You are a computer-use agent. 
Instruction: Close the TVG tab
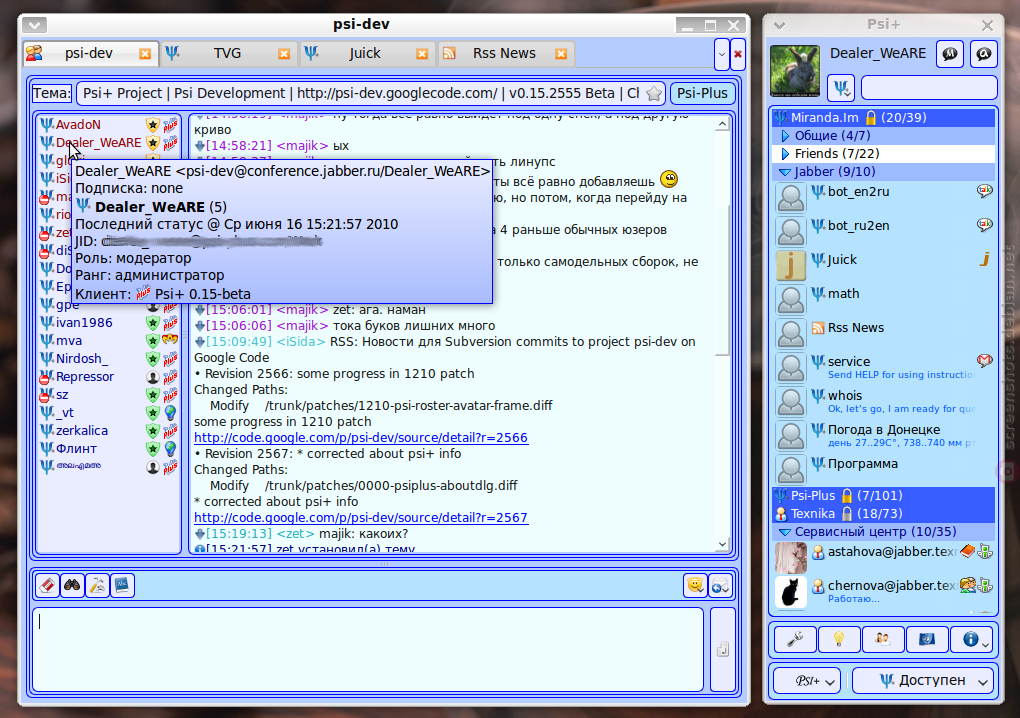click(x=284, y=54)
